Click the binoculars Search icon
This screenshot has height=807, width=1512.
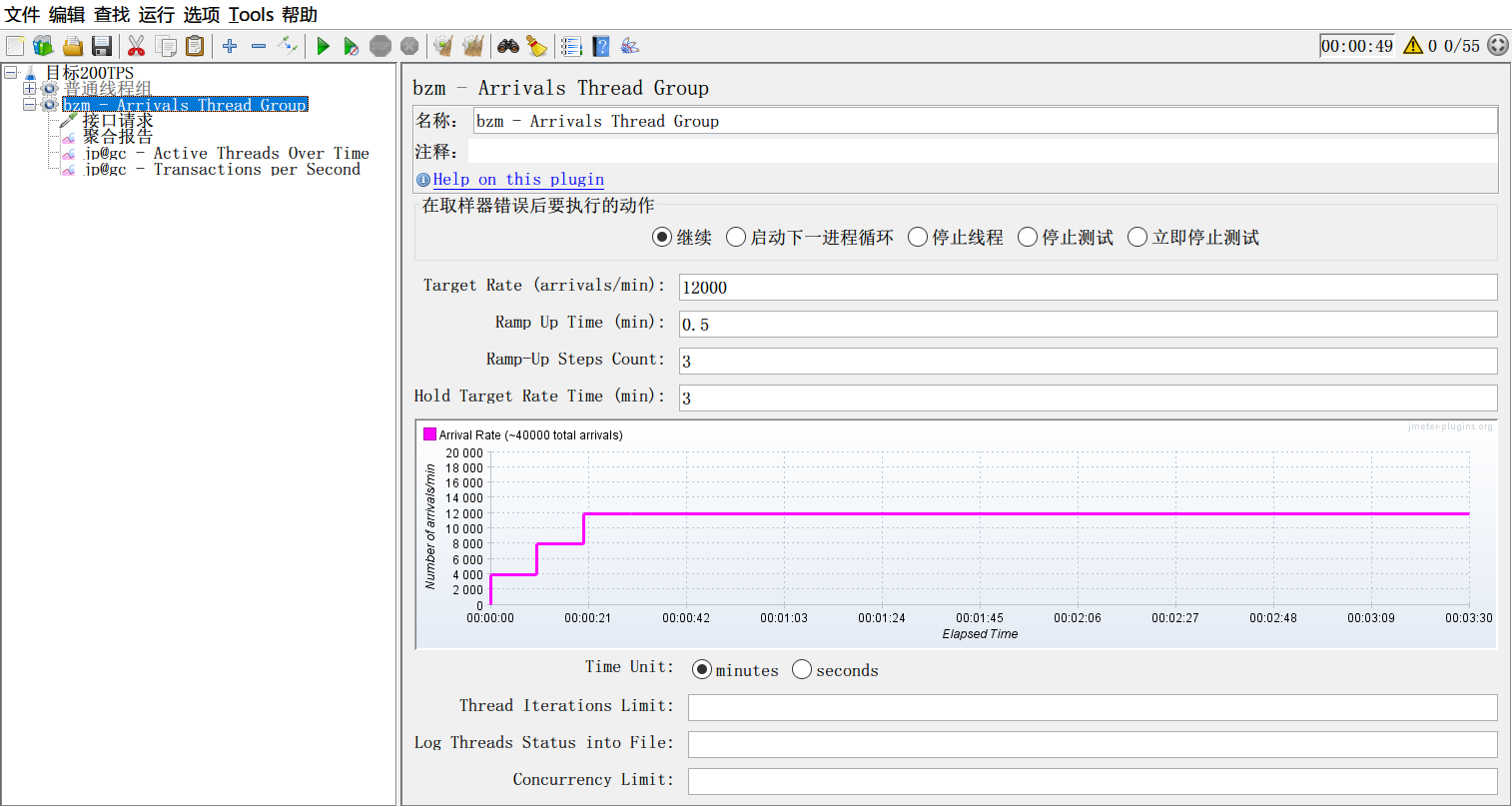[508, 46]
